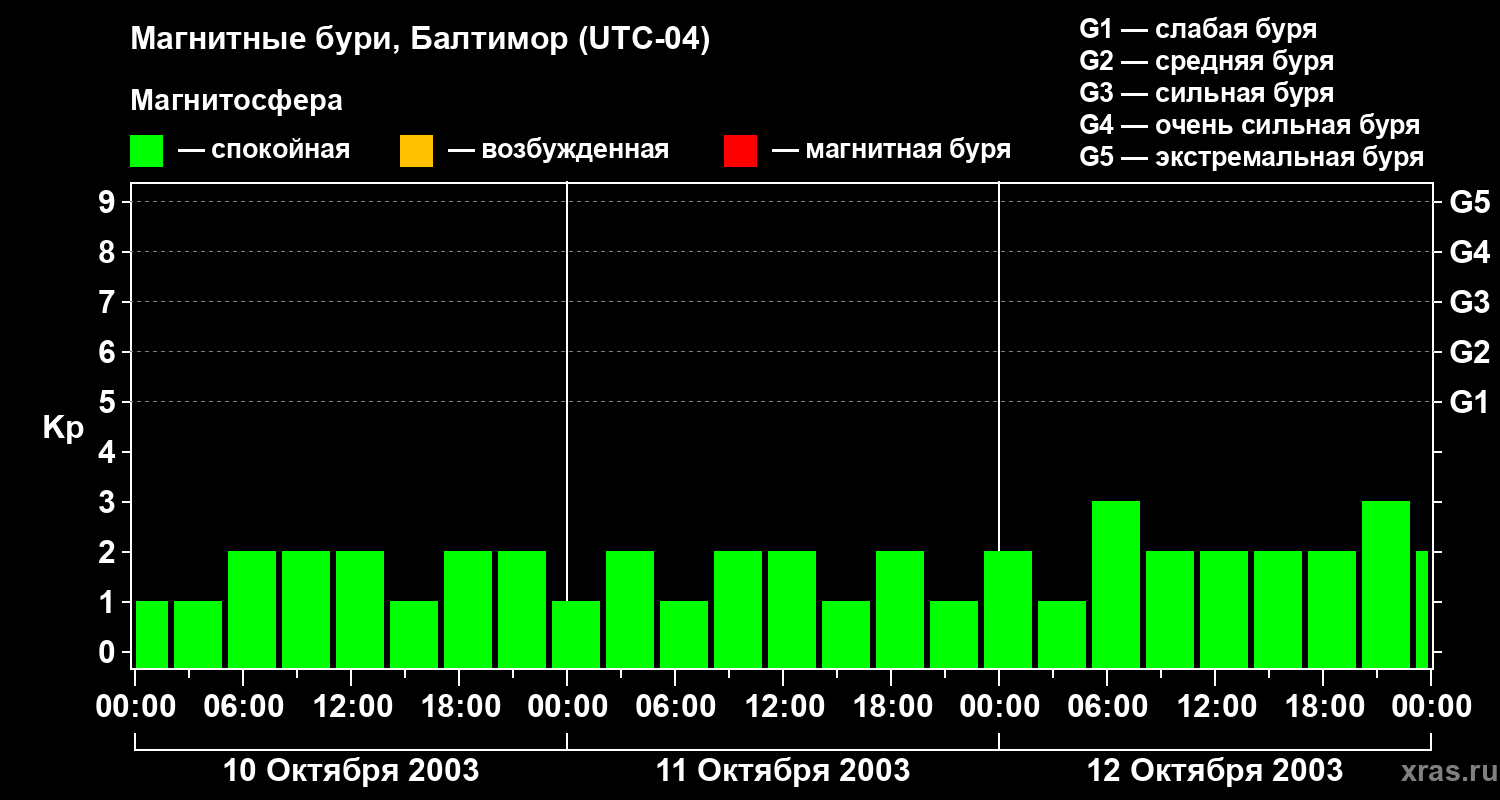Click the "G3 — сильная буря" legend line
The height and width of the screenshot is (800, 1500).
coord(1206,93)
